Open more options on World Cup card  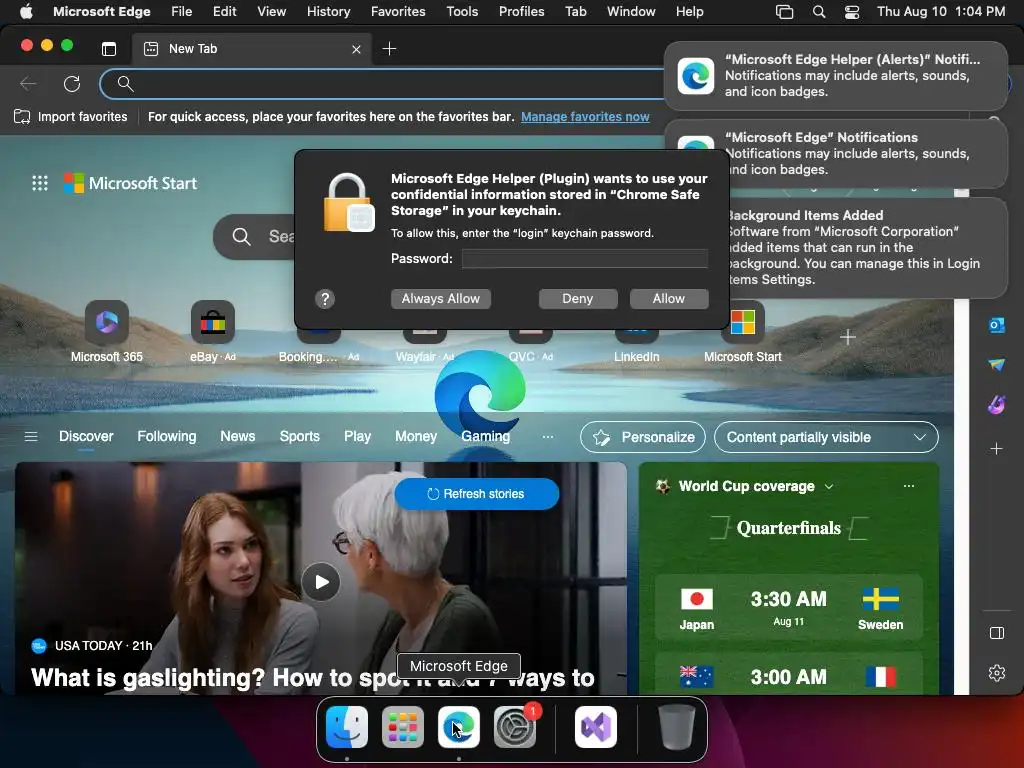click(x=908, y=486)
